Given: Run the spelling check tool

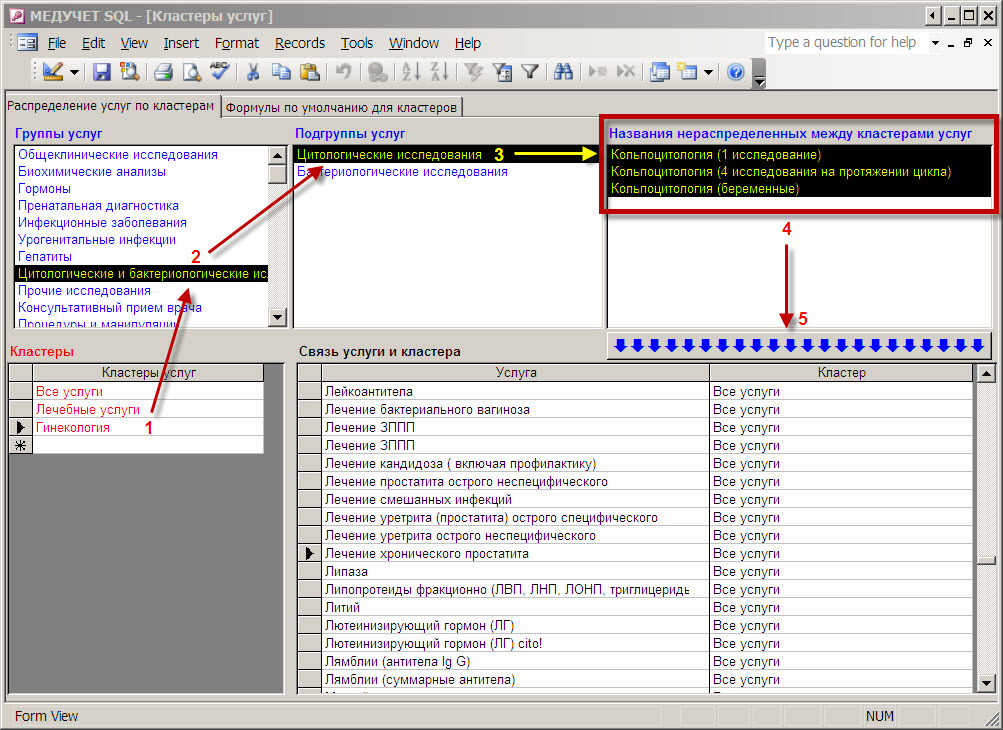Looking at the screenshot, I should [219, 72].
